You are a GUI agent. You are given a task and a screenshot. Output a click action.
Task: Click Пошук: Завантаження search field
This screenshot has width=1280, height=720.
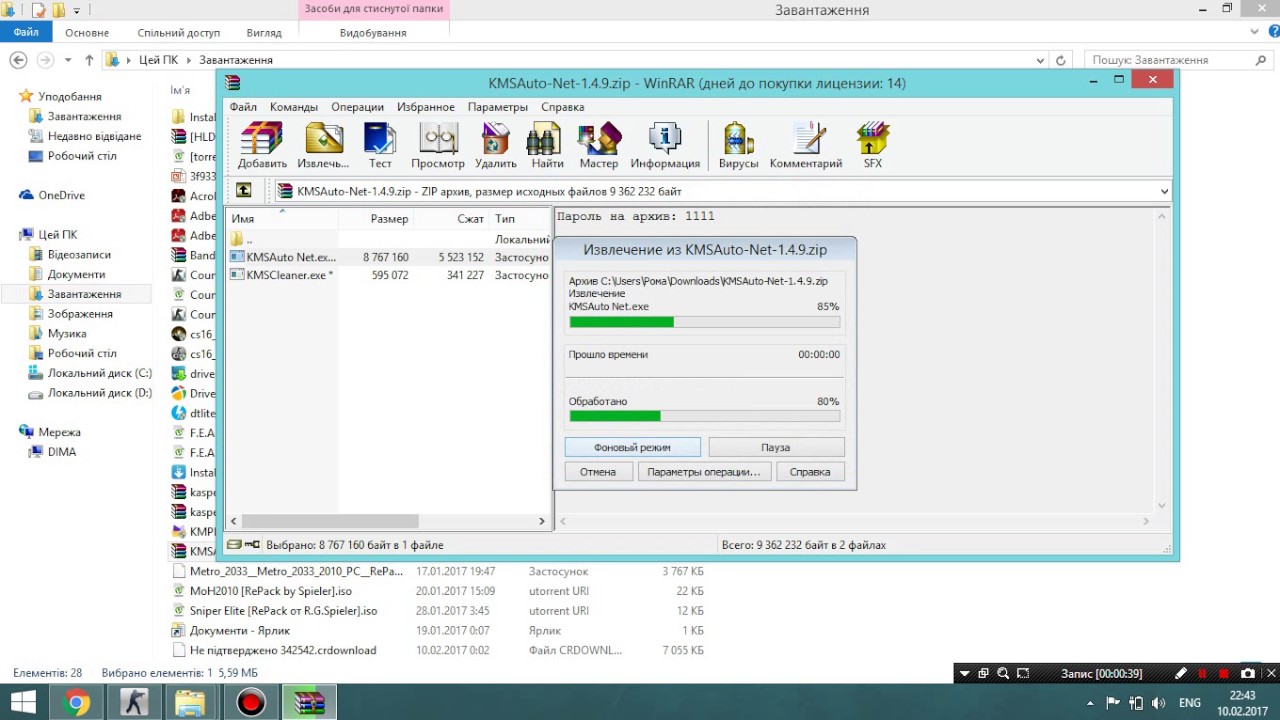pyautogui.click(x=1178, y=60)
